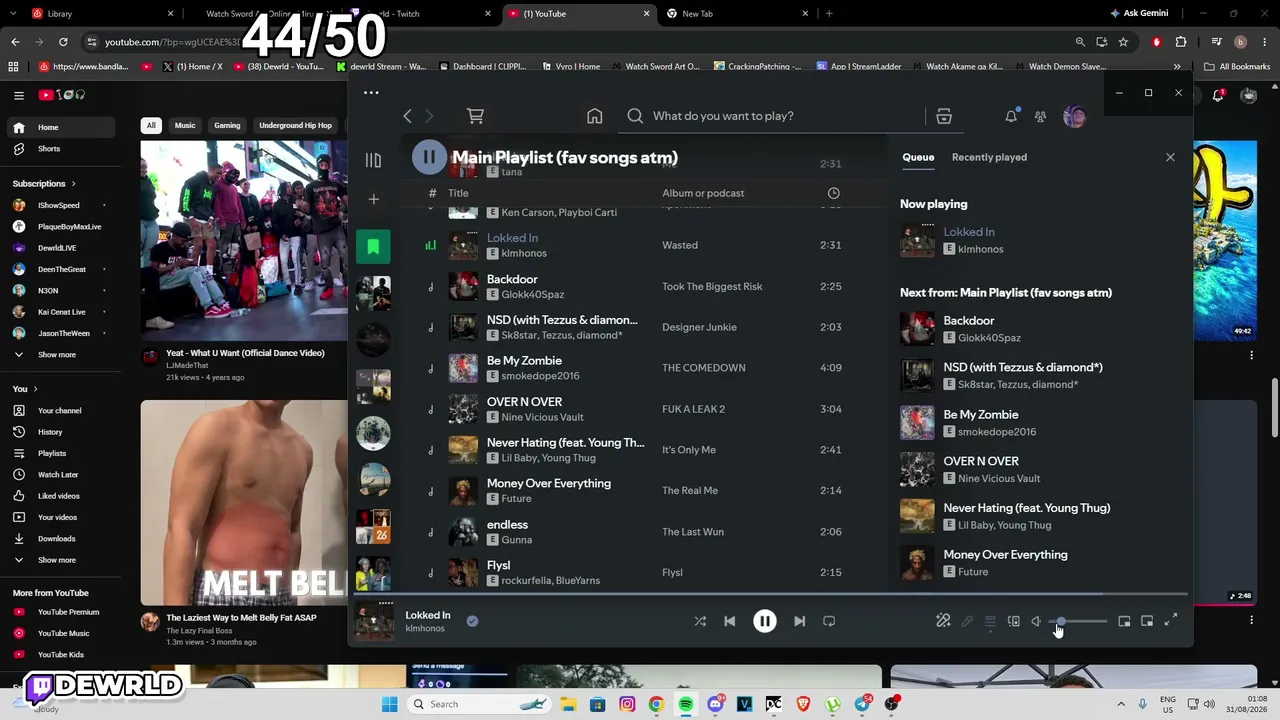
Task: Go to the previous track
Action: pyautogui.click(x=730, y=621)
